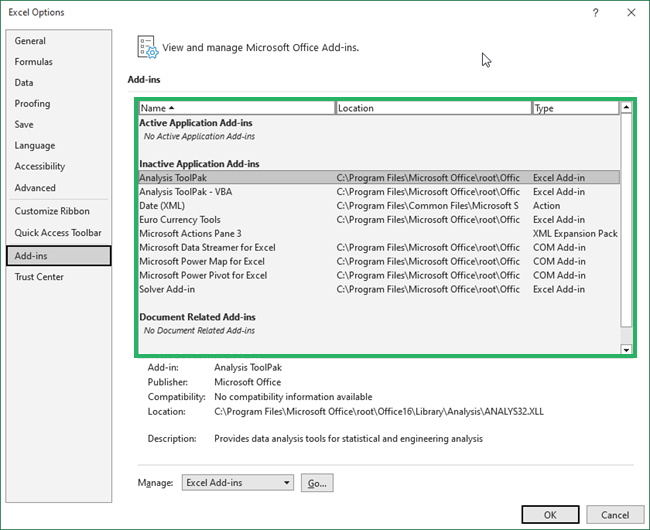The image size is (650, 530).
Task: Switch to the Formulas category
Action: click(x=34, y=62)
